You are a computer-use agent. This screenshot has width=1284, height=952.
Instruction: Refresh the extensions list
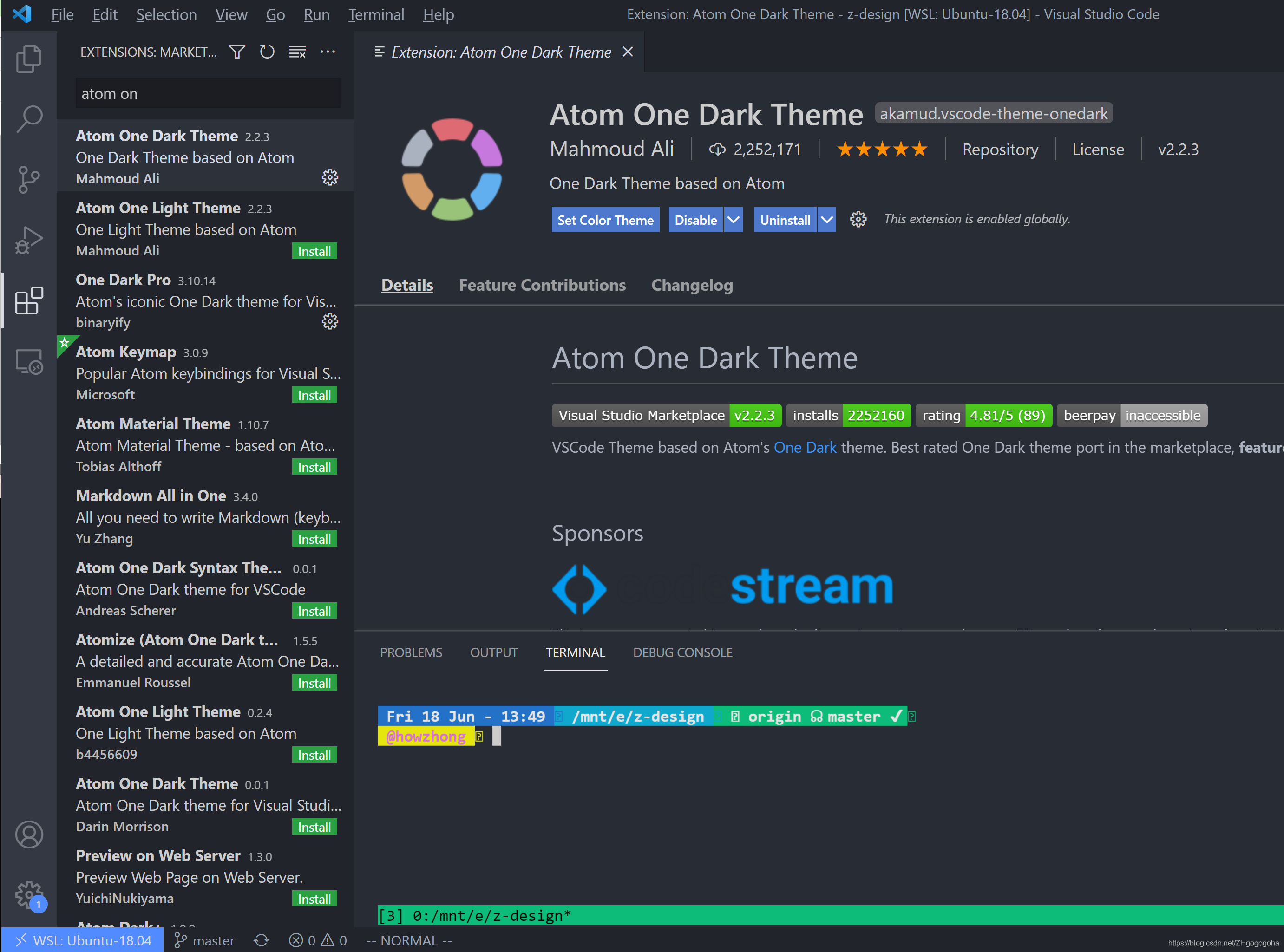[x=267, y=52]
